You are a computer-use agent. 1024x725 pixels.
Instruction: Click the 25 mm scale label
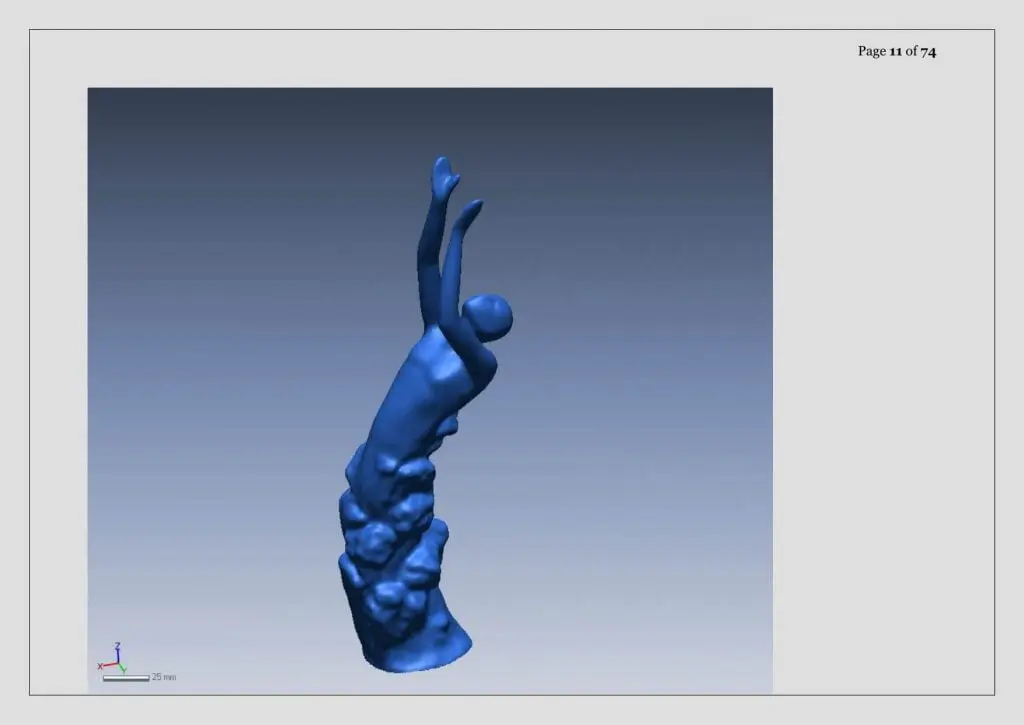164,677
